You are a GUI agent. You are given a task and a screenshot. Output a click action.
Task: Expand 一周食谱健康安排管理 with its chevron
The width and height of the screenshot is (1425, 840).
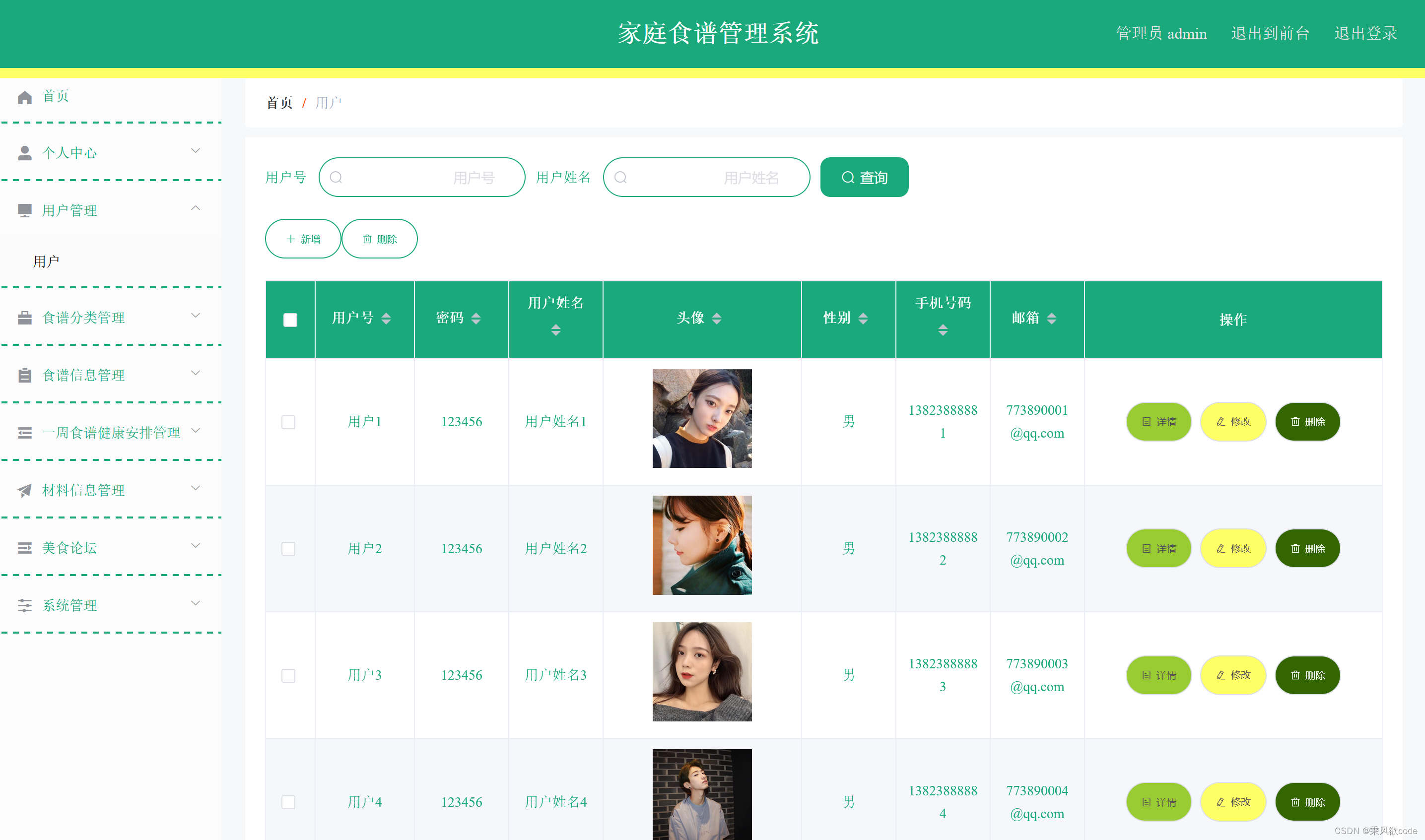196,431
